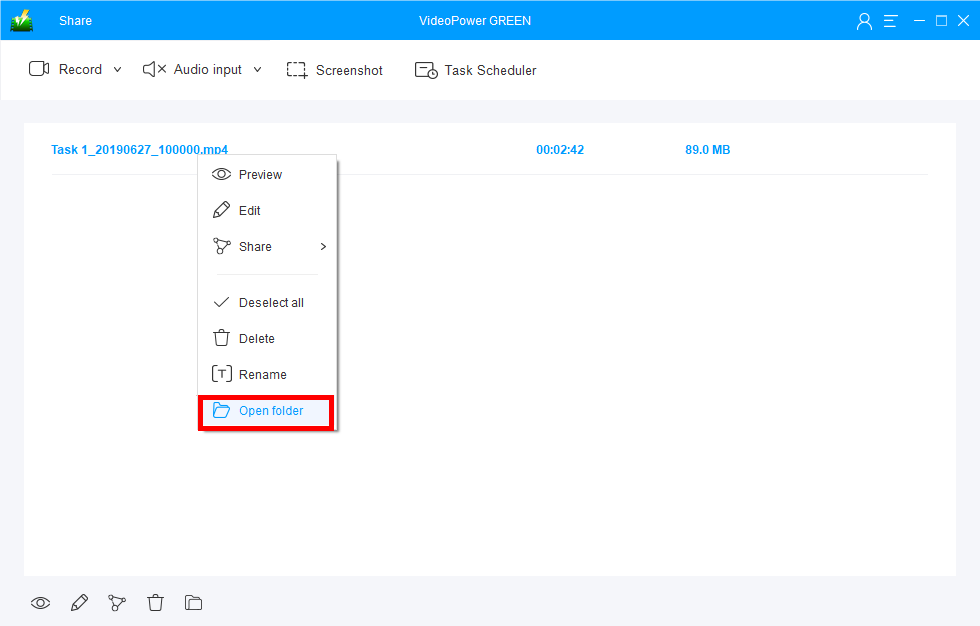Open the Task 1_20190627_100000.mp4 file link
The height and width of the screenshot is (626, 980).
(139, 149)
